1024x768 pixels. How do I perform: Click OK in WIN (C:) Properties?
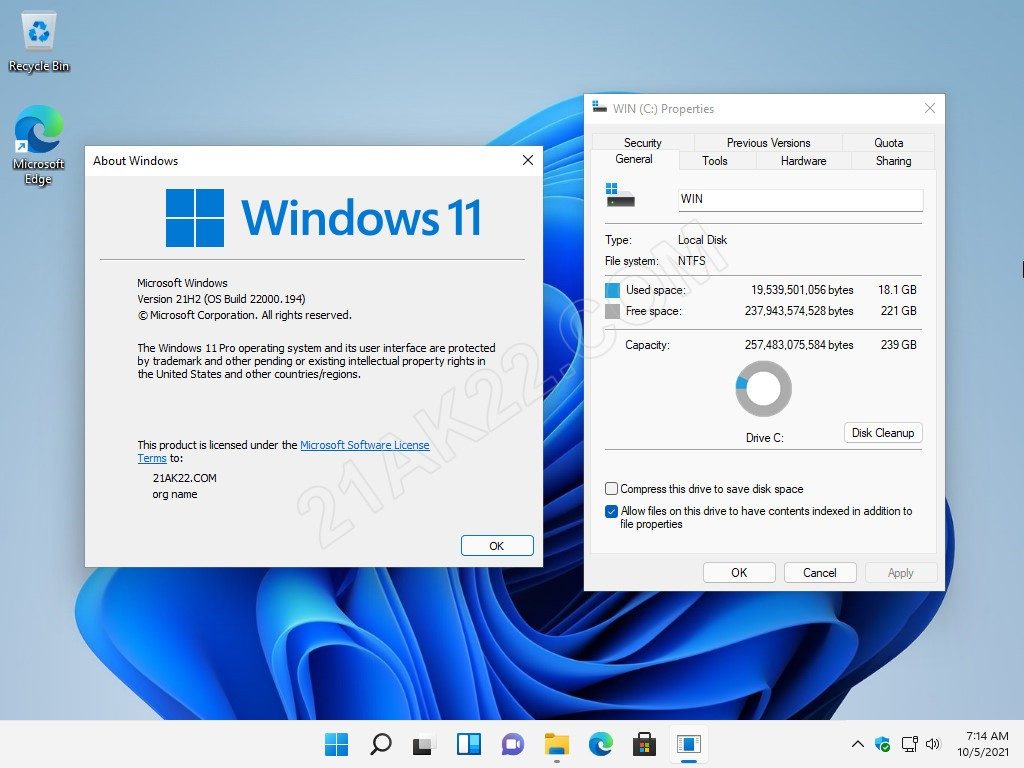tap(739, 573)
